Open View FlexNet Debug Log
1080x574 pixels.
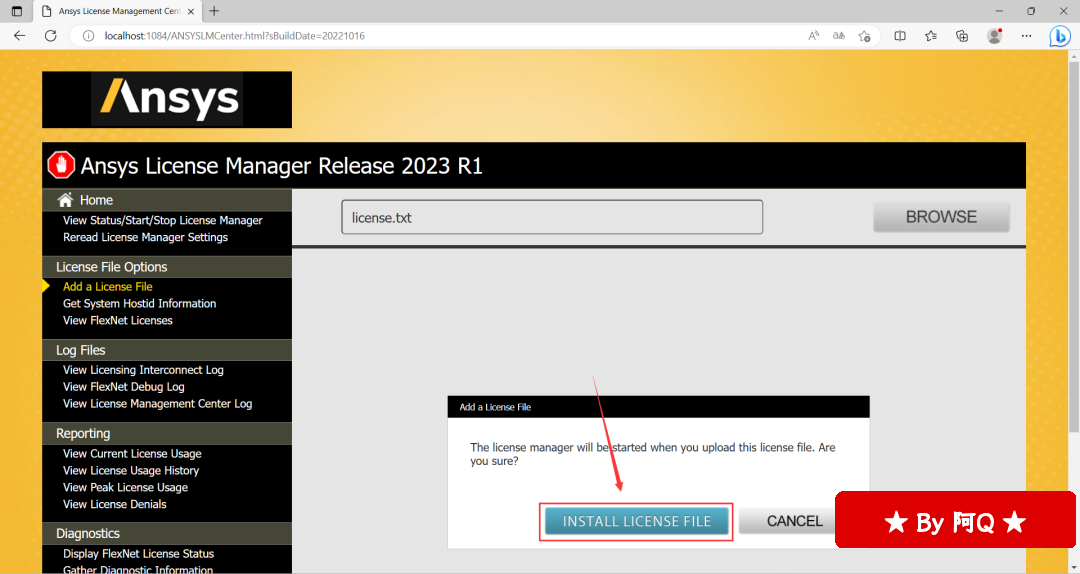pos(123,387)
